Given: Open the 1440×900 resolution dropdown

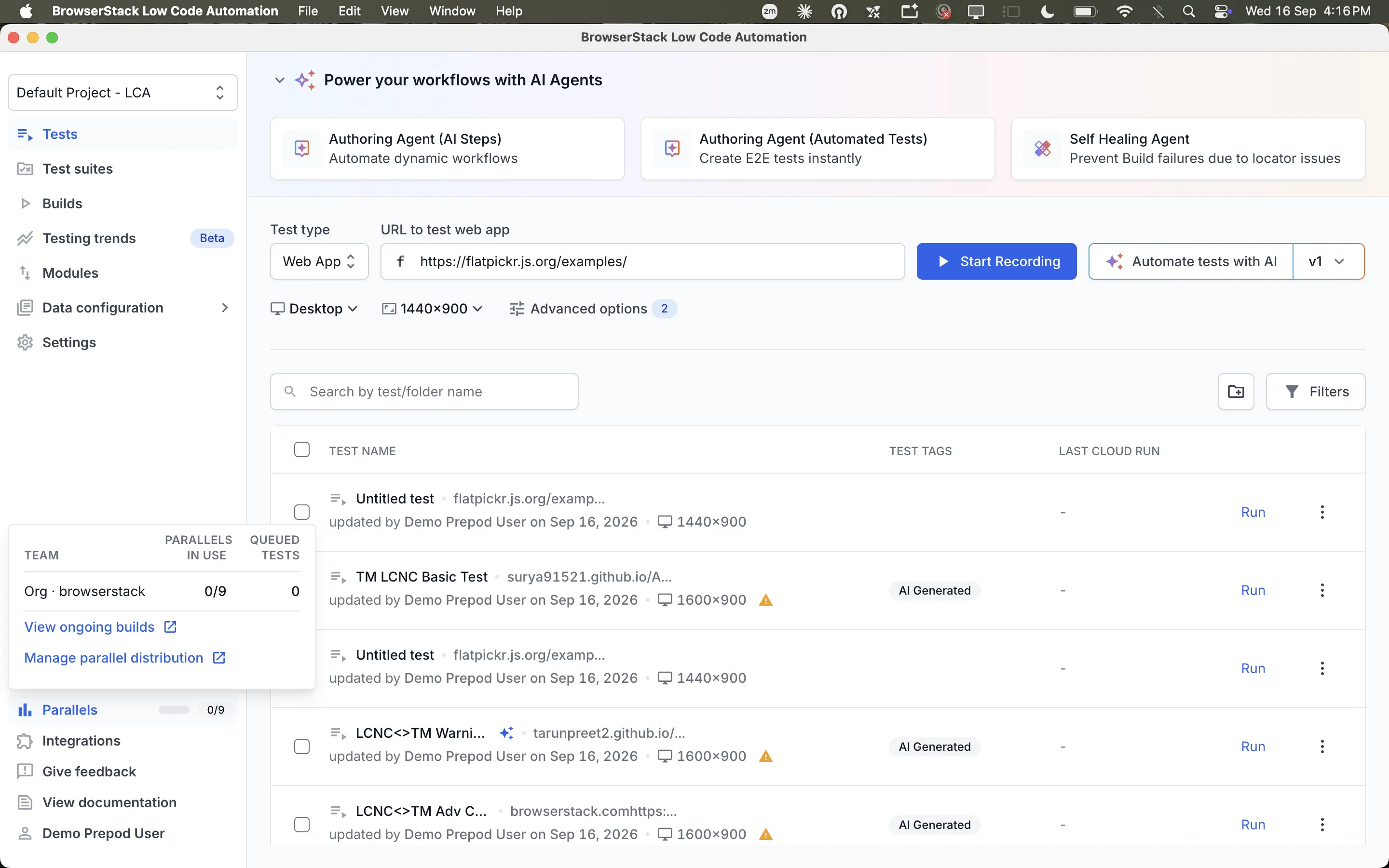Looking at the screenshot, I should (432, 309).
